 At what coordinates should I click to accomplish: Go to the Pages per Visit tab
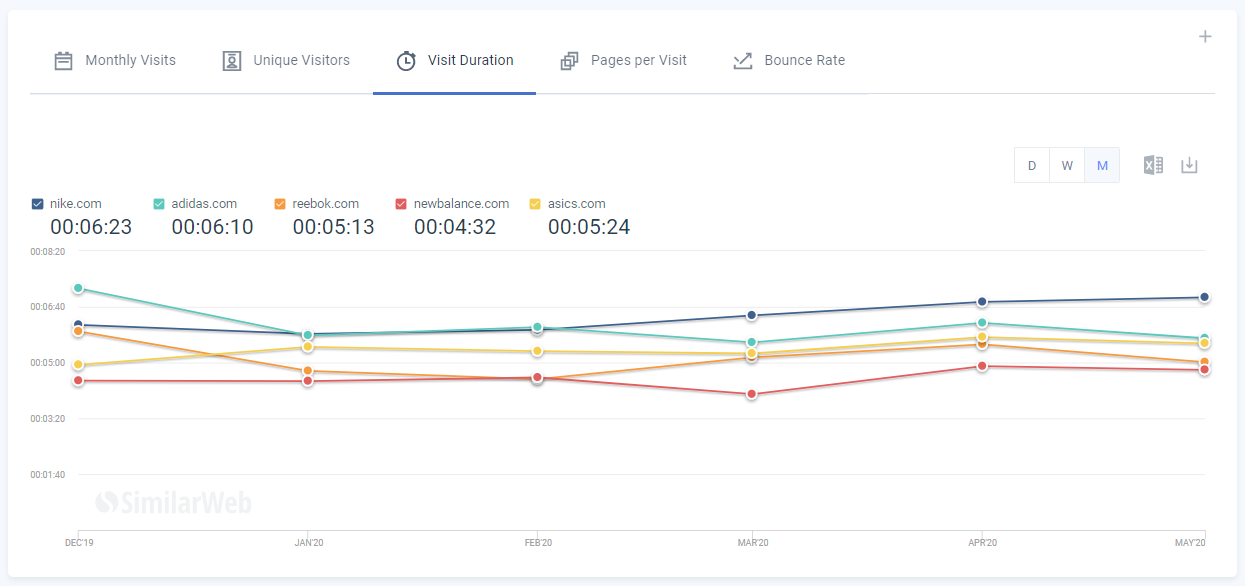click(624, 60)
